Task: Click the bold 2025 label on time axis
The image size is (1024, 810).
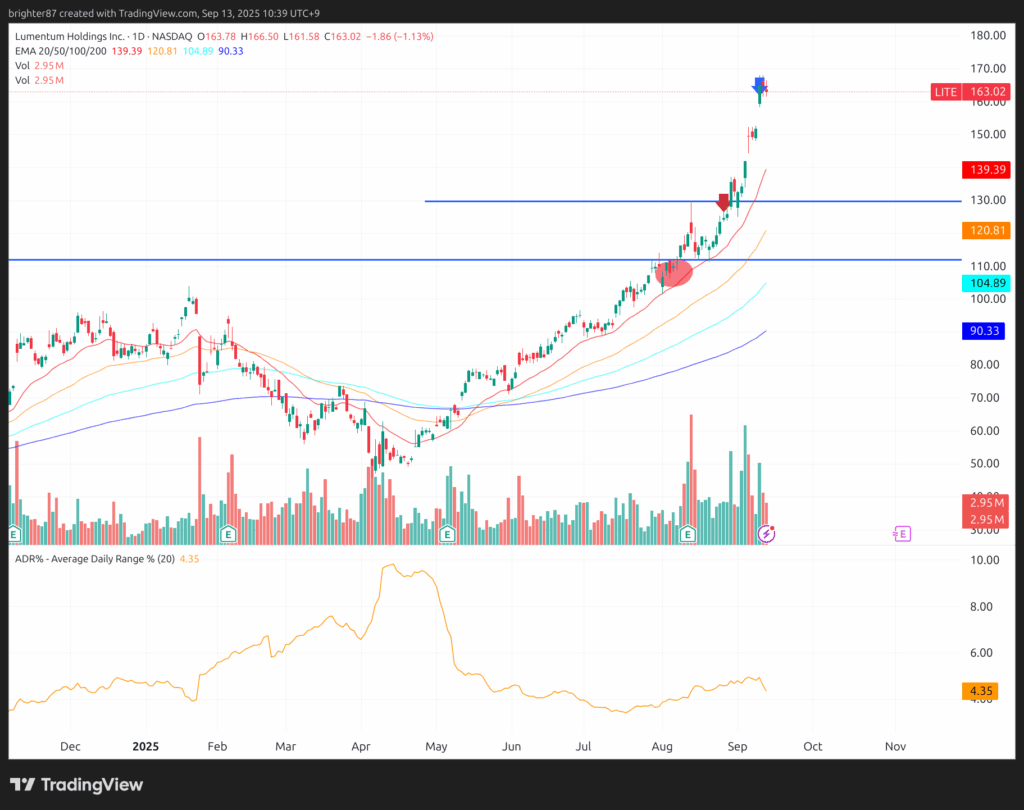Action: (146, 746)
